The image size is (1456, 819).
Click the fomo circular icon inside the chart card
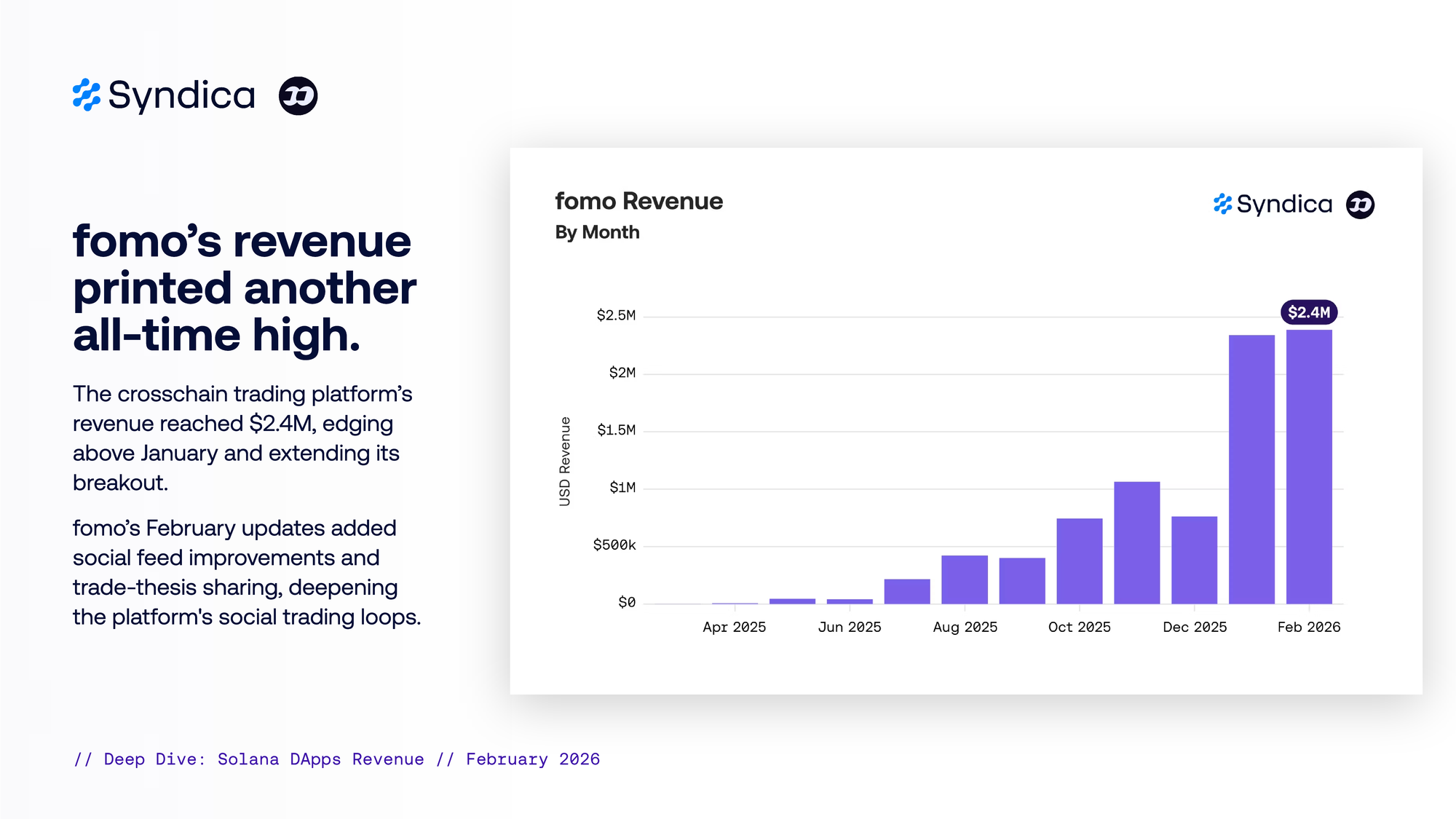point(1360,205)
